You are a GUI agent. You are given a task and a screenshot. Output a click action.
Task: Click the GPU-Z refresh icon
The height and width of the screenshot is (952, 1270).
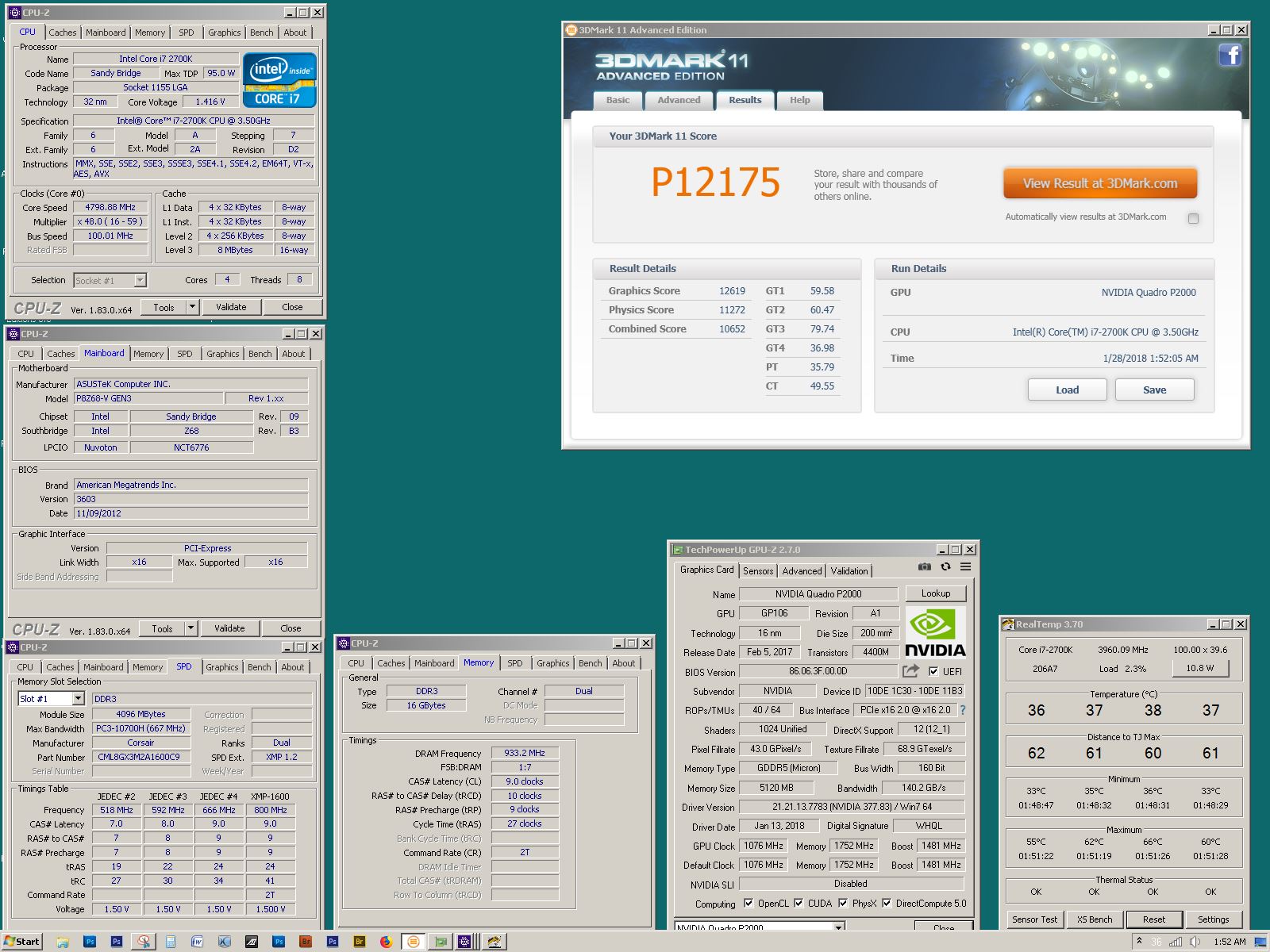pos(945,566)
